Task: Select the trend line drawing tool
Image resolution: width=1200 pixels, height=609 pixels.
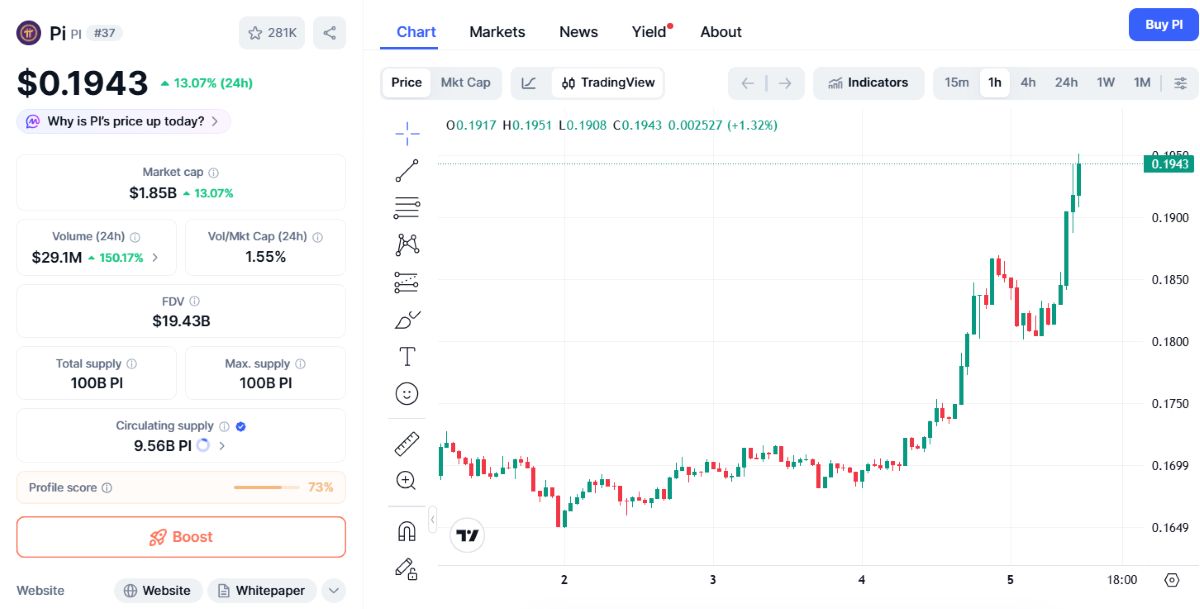Action: 407,170
